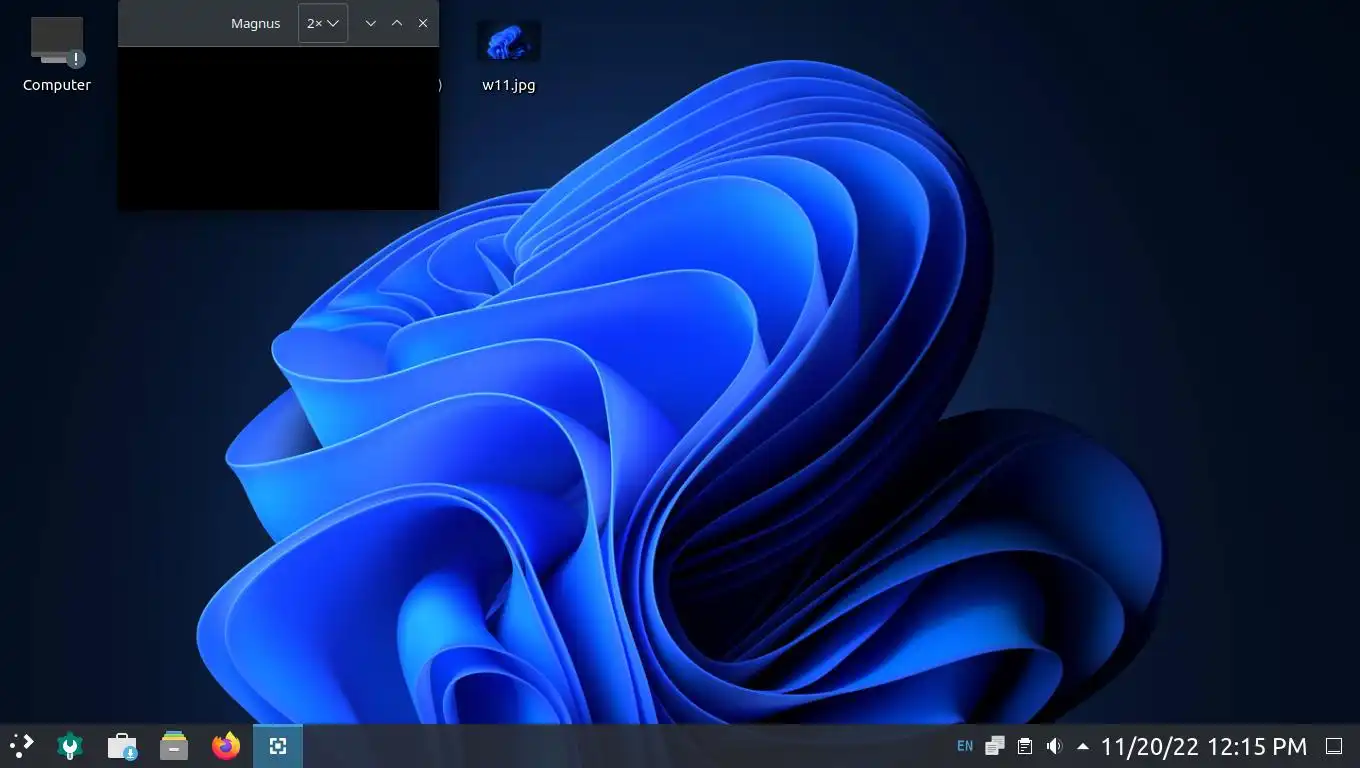Viewport: 1360px width, 768px height.
Task: Click the Computer icon label
Action: coord(57,85)
